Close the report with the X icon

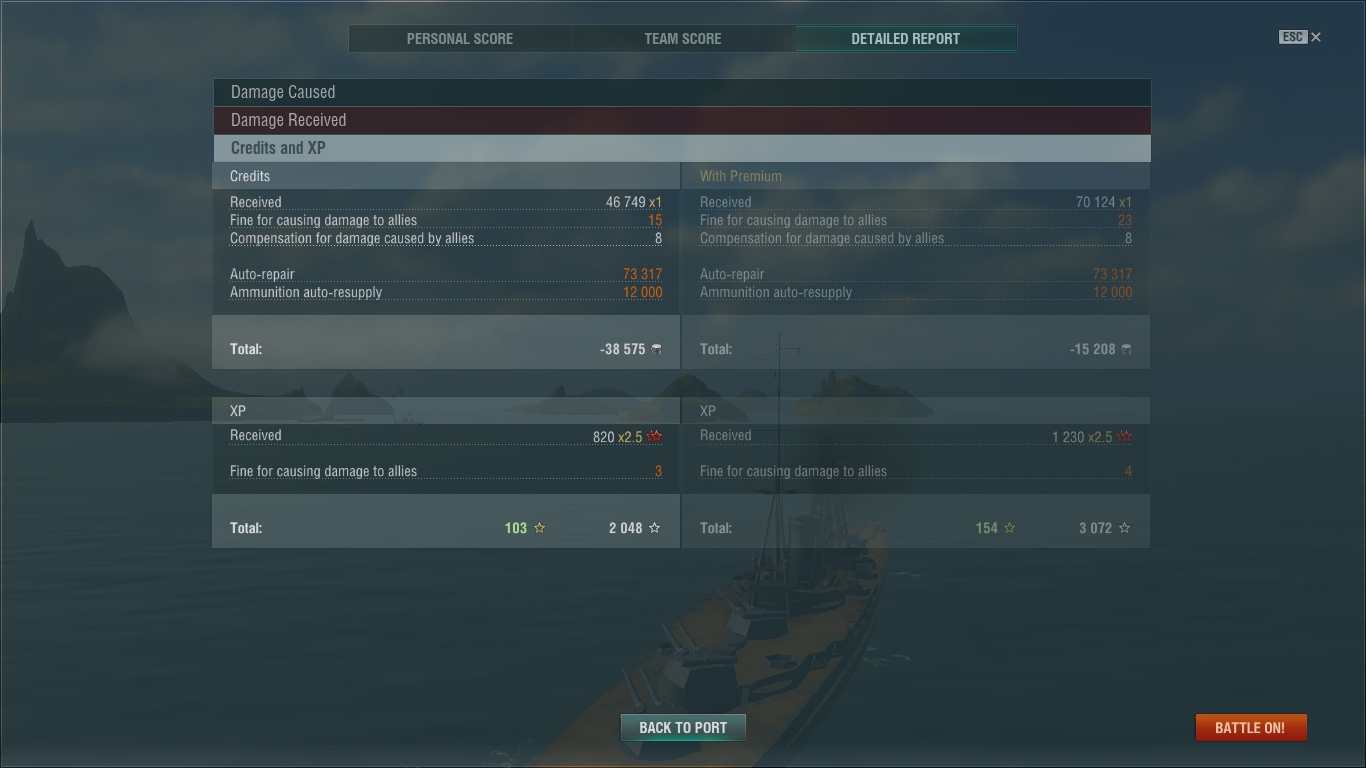pyautogui.click(x=1316, y=37)
